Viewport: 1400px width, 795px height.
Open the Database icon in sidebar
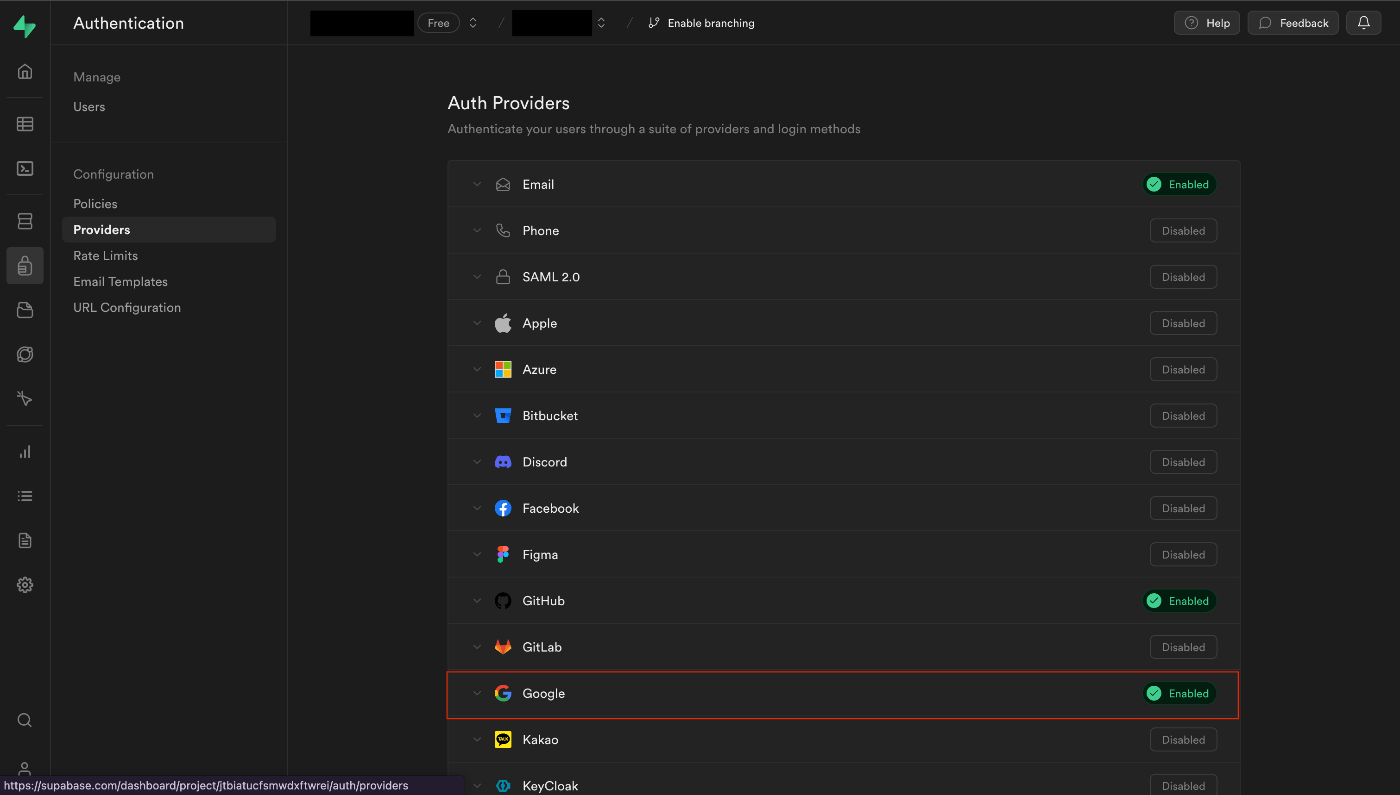[x=25, y=221]
